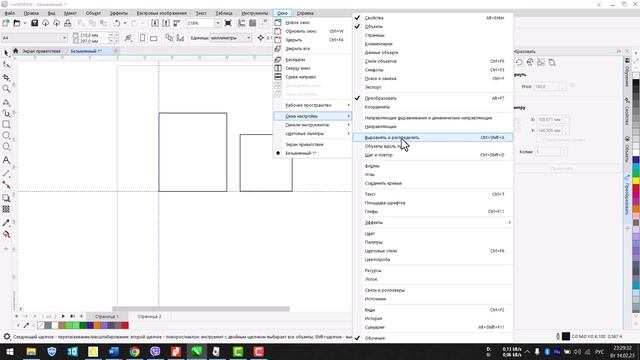The image size is (640, 360).
Task: Expand the Эффекты submenu in dockers list
Action: click(x=433, y=223)
